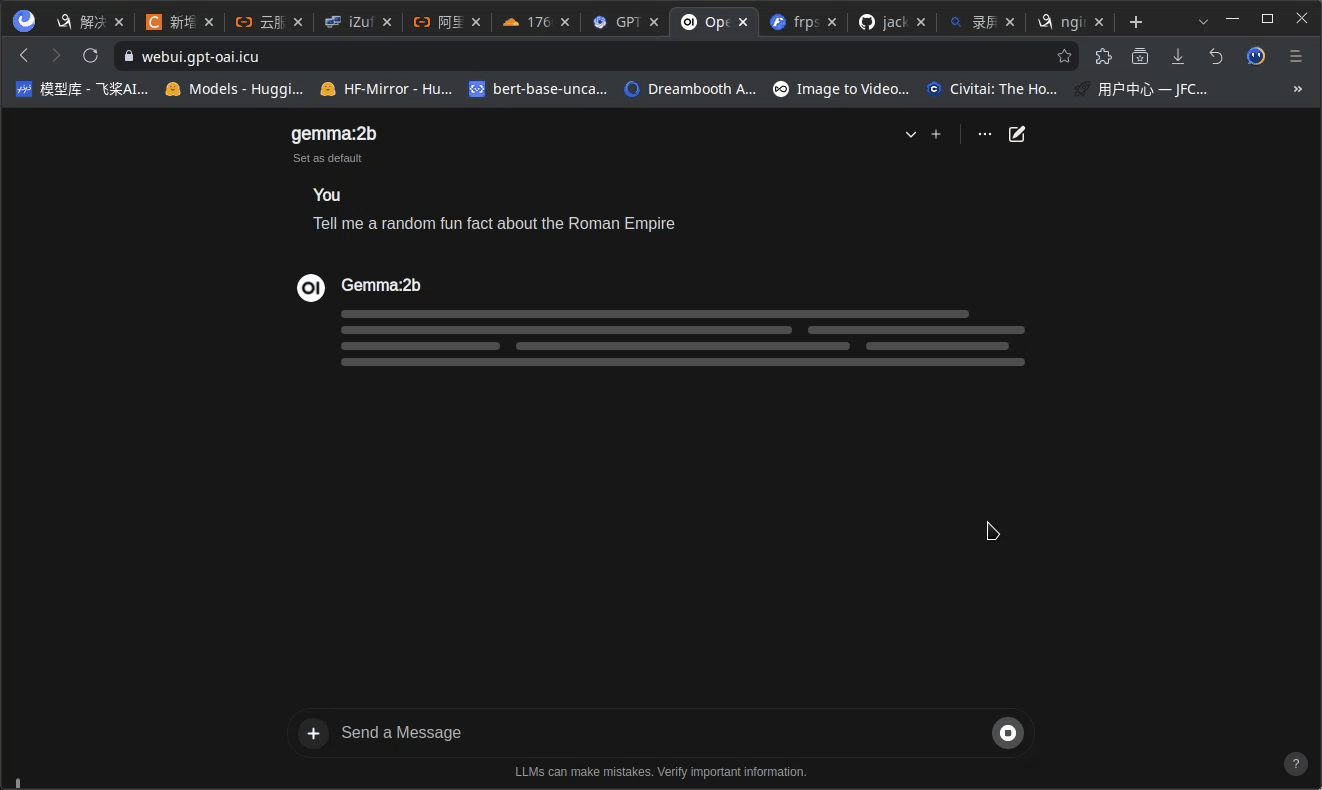Start a new chat with the edit icon

point(1017,134)
